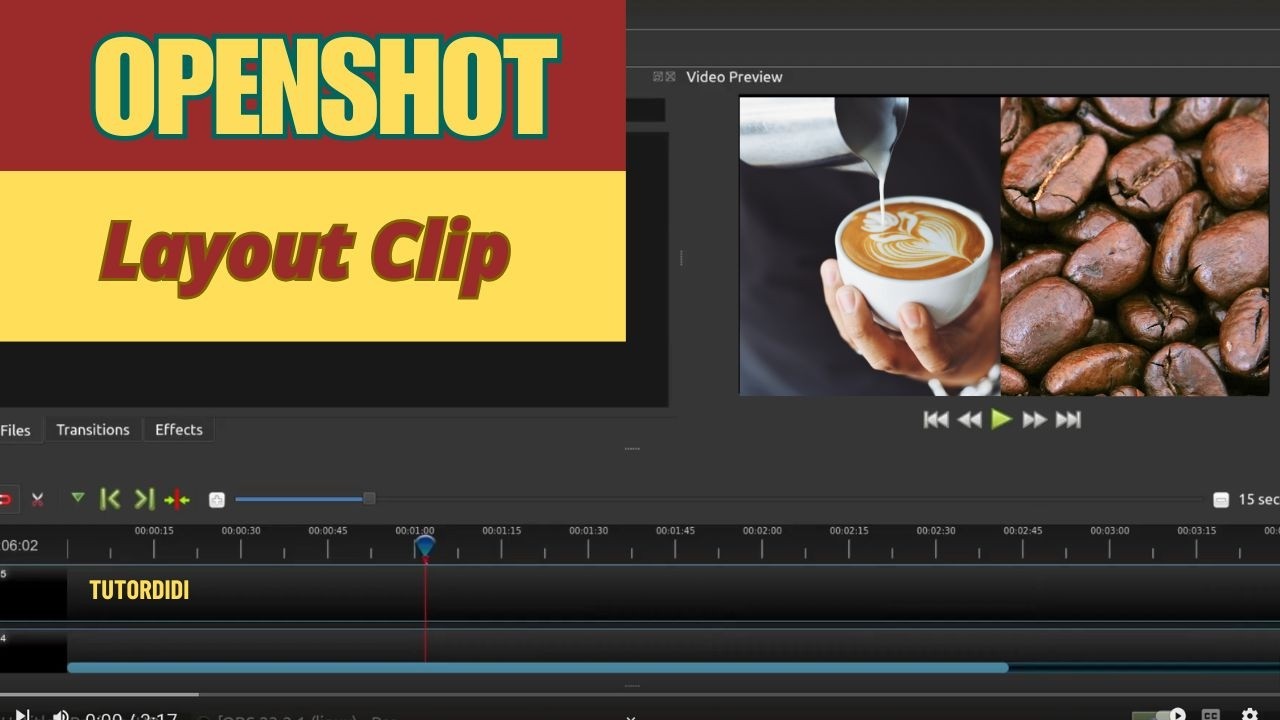The width and height of the screenshot is (1280, 720).
Task: Zoom in the timeline with plus icon
Action: (x=217, y=499)
